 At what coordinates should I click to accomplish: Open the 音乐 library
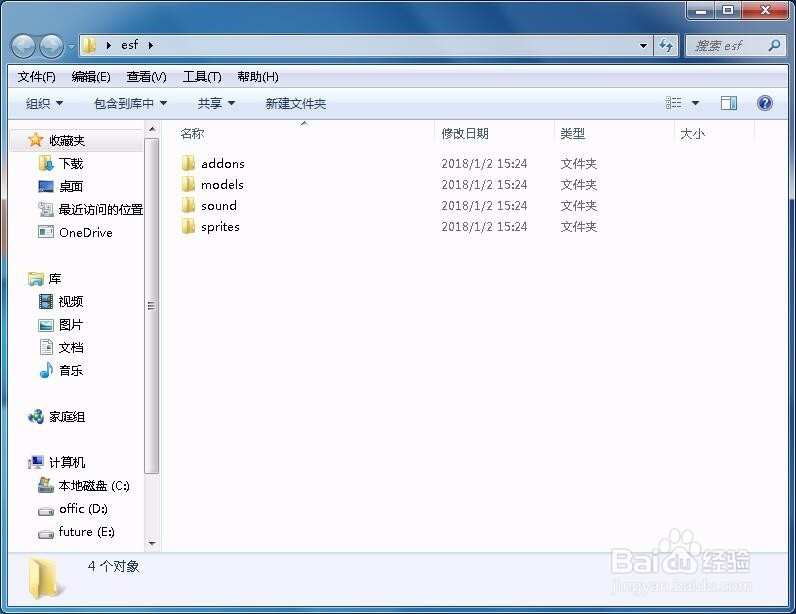pyautogui.click(x=71, y=371)
